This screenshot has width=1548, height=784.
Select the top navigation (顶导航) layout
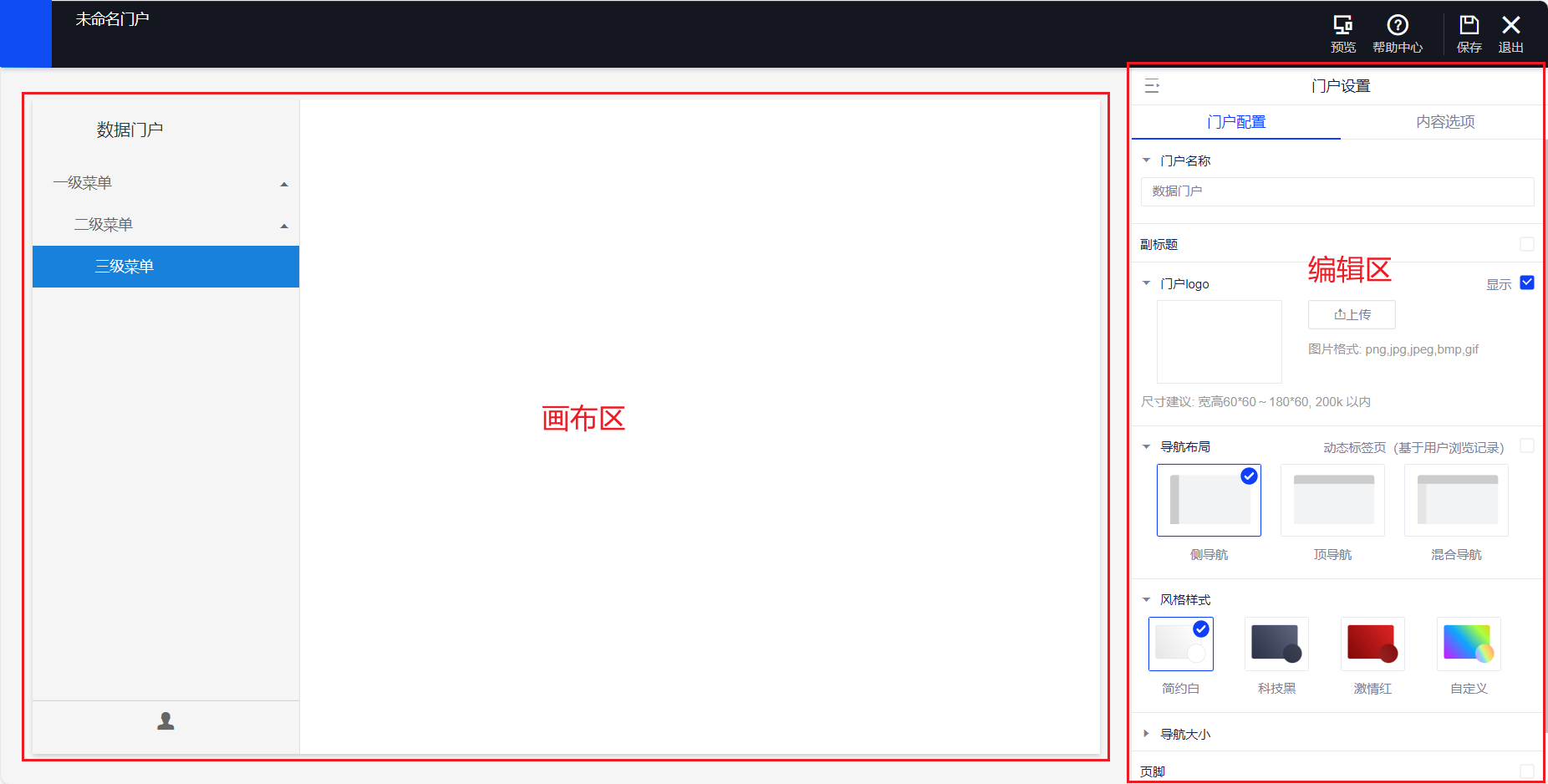click(x=1332, y=500)
